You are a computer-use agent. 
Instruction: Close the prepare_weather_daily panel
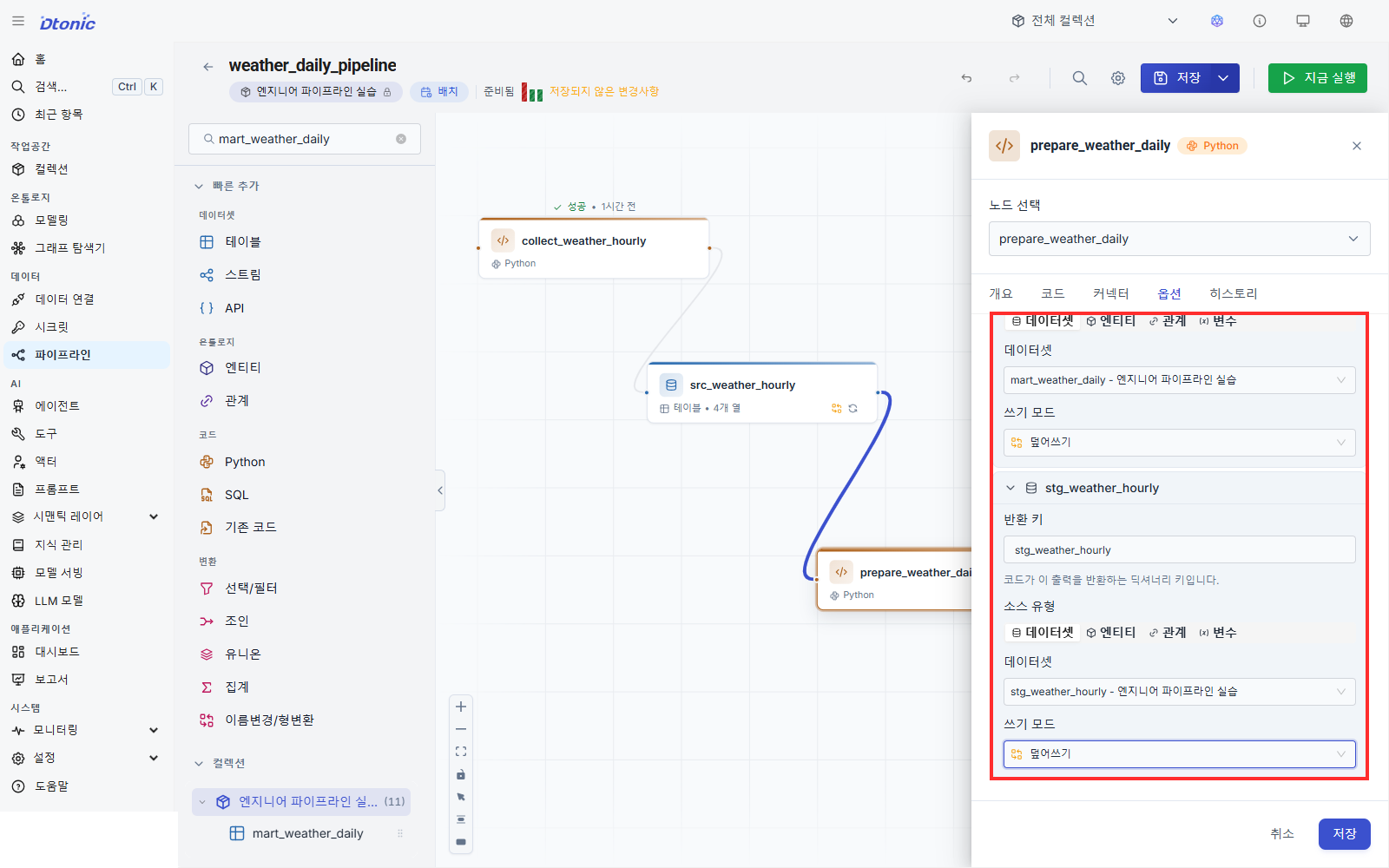pos(1357,146)
